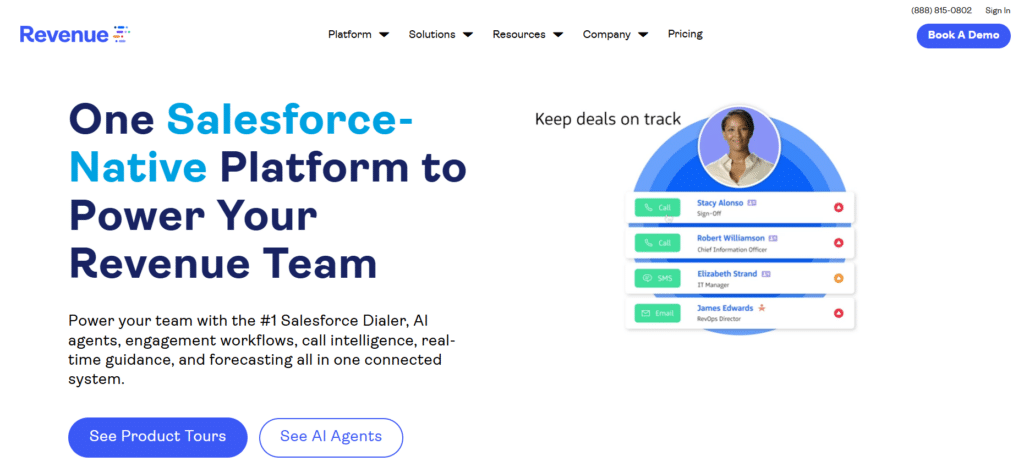Click the circular profile photo of the woman
Image resolution: width=1024 pixels, height=467 pixels.
[x=739, y=146]
